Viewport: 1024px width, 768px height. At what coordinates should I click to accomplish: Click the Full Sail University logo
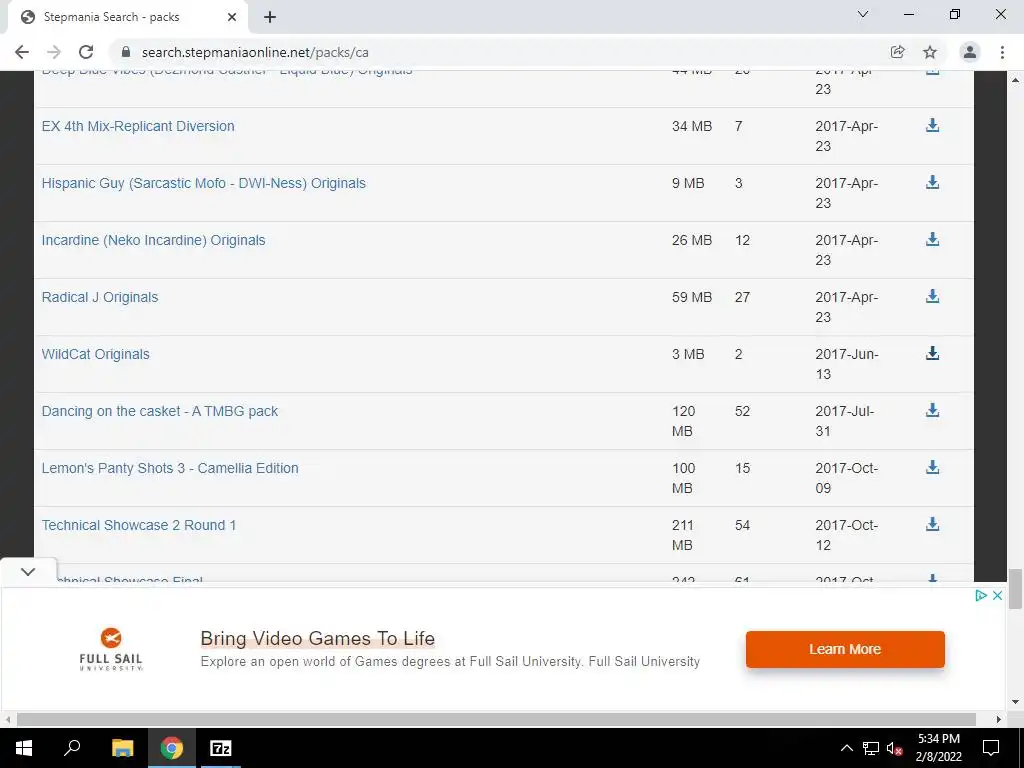111,649
